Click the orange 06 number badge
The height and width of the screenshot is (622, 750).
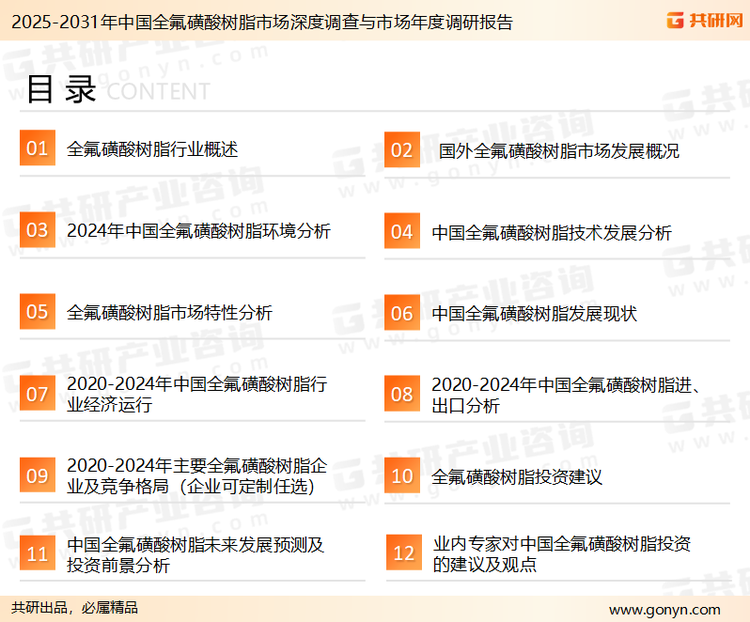402,313
